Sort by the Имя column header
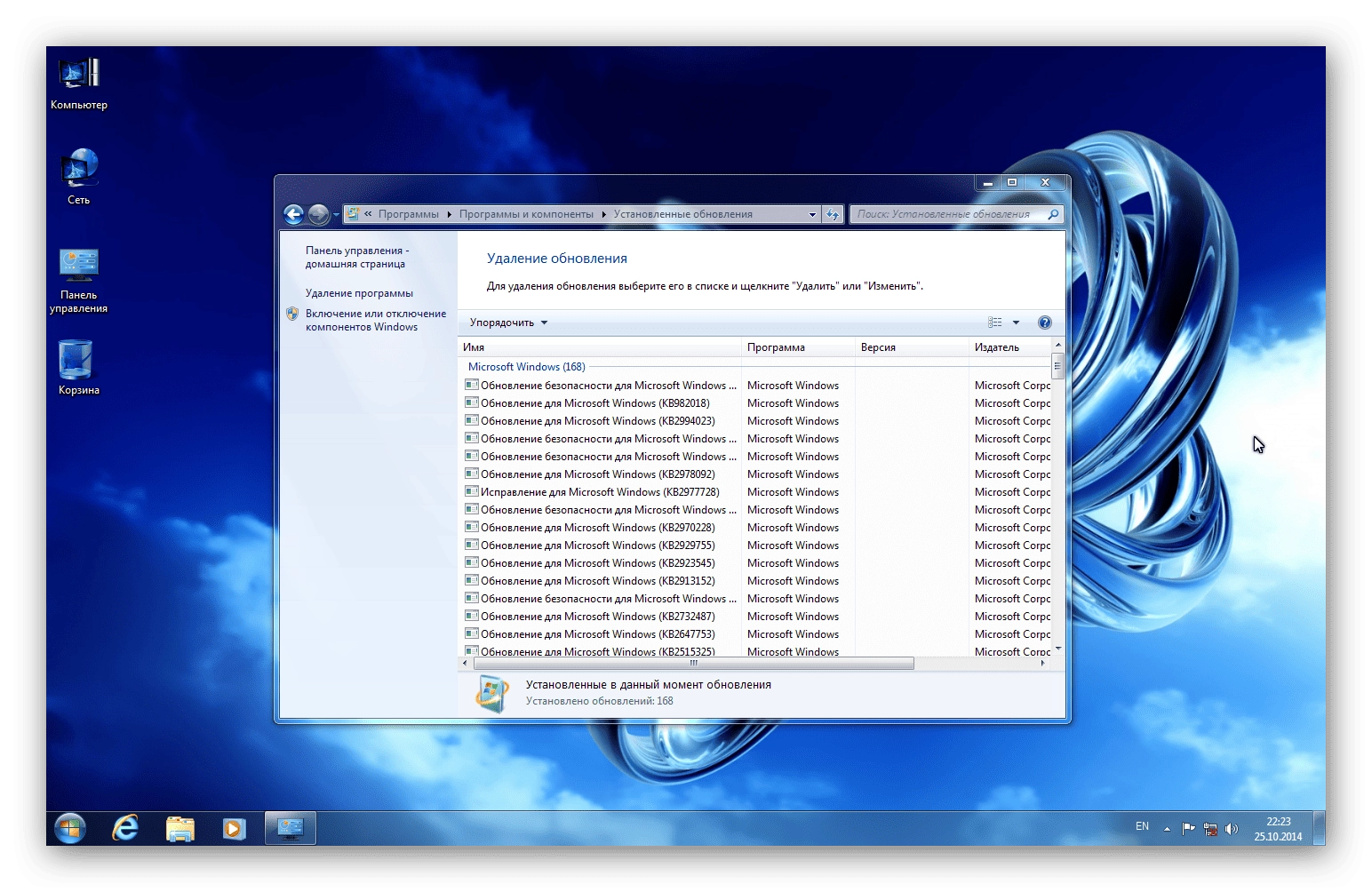 pos(600,347)
